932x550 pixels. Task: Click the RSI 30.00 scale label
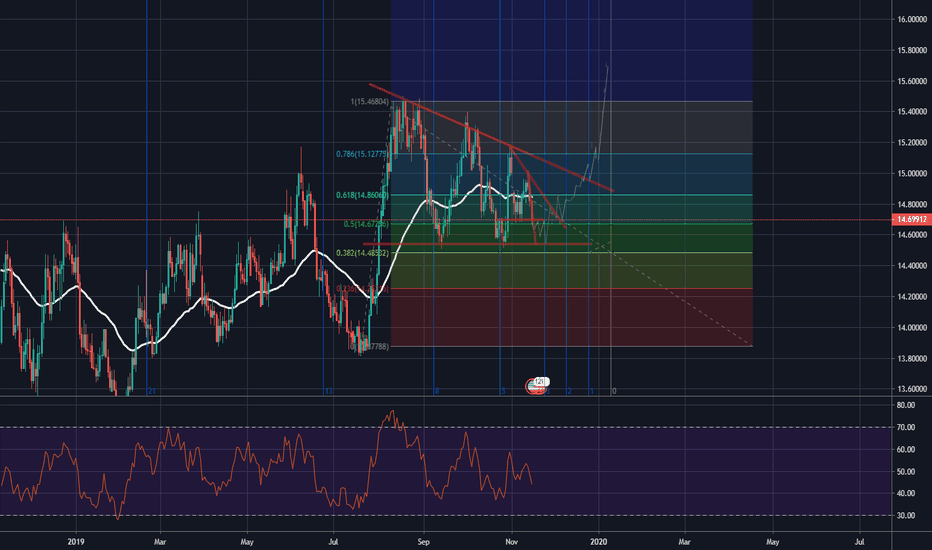907,515
